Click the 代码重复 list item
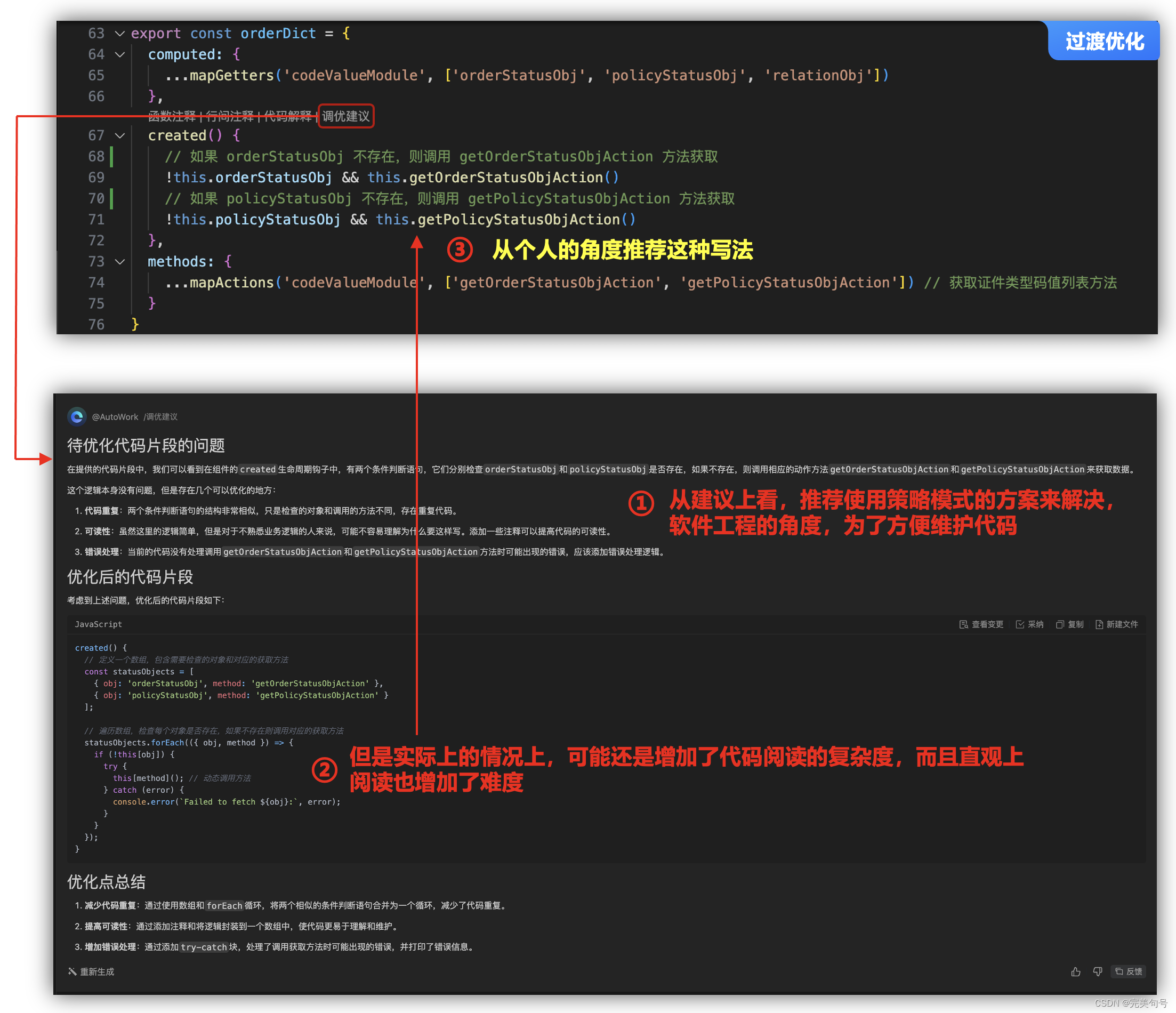This screenshot has height=1013, width=1176. 266,511
